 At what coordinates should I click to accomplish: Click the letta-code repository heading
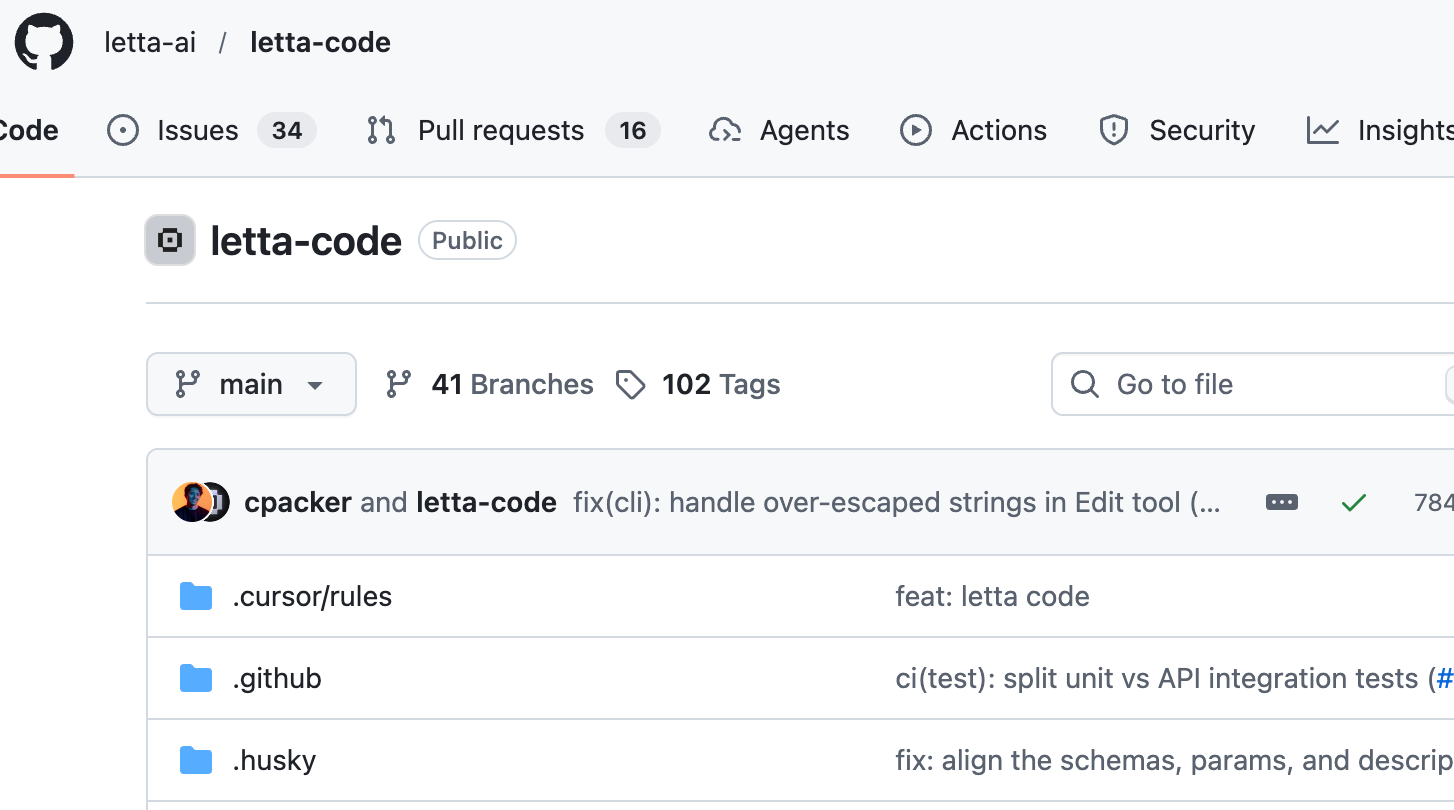click(306, 241)
